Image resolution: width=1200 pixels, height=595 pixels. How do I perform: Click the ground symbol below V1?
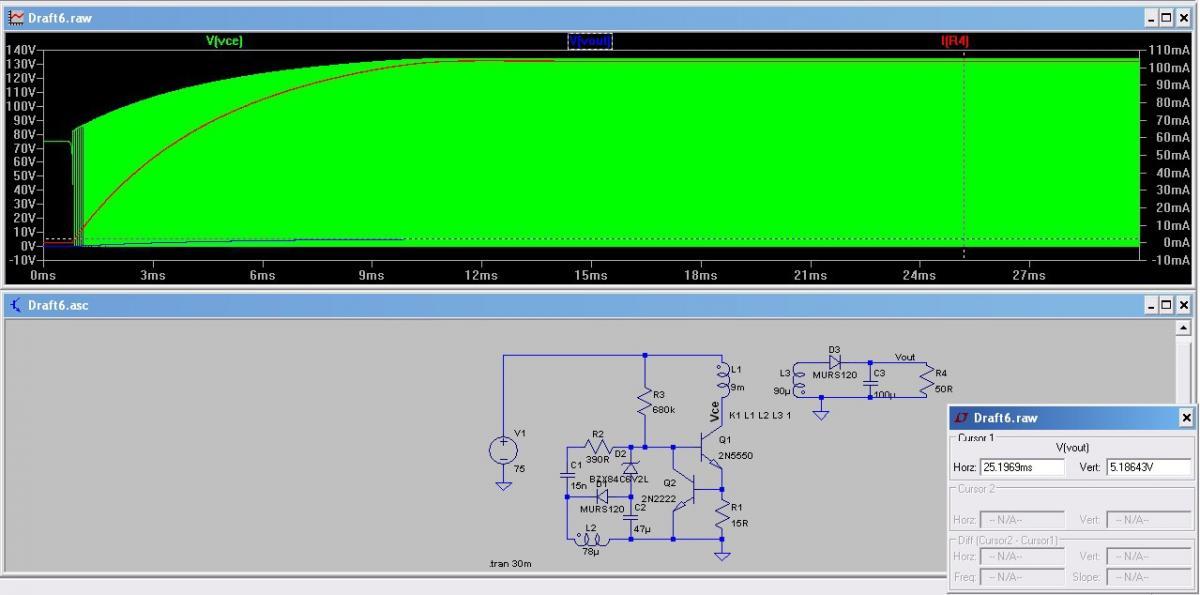(x=503, y=485)
